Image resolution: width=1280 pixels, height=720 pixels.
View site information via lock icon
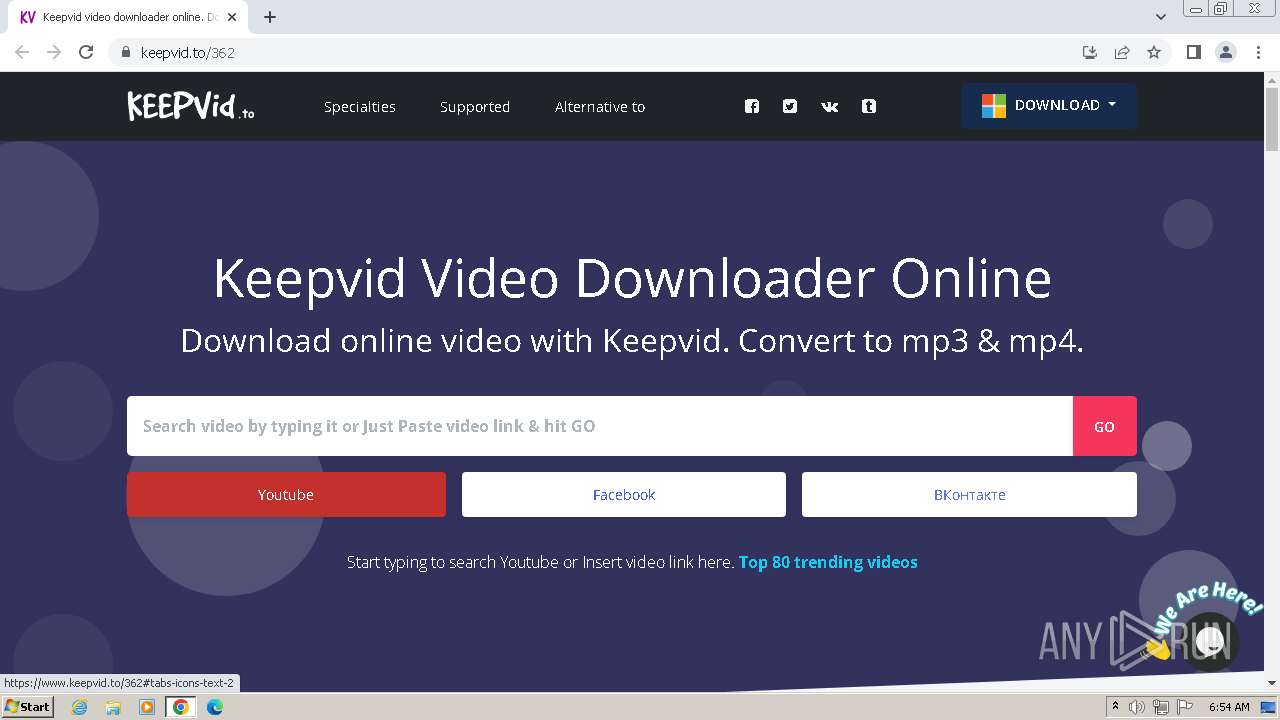pyautogui.click(x=126, y=52)
